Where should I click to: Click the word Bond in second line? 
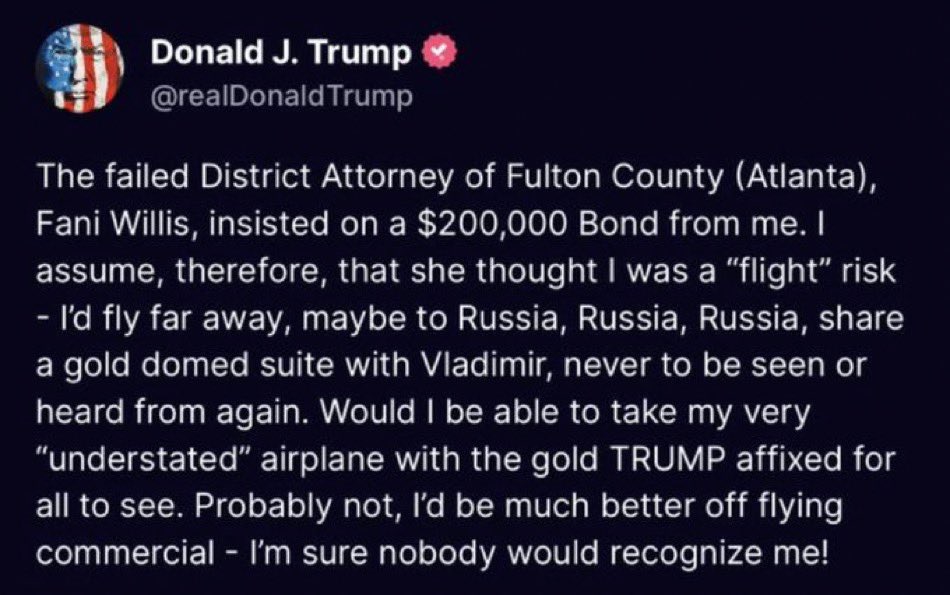pyautogui.click(x=619, y=224)
